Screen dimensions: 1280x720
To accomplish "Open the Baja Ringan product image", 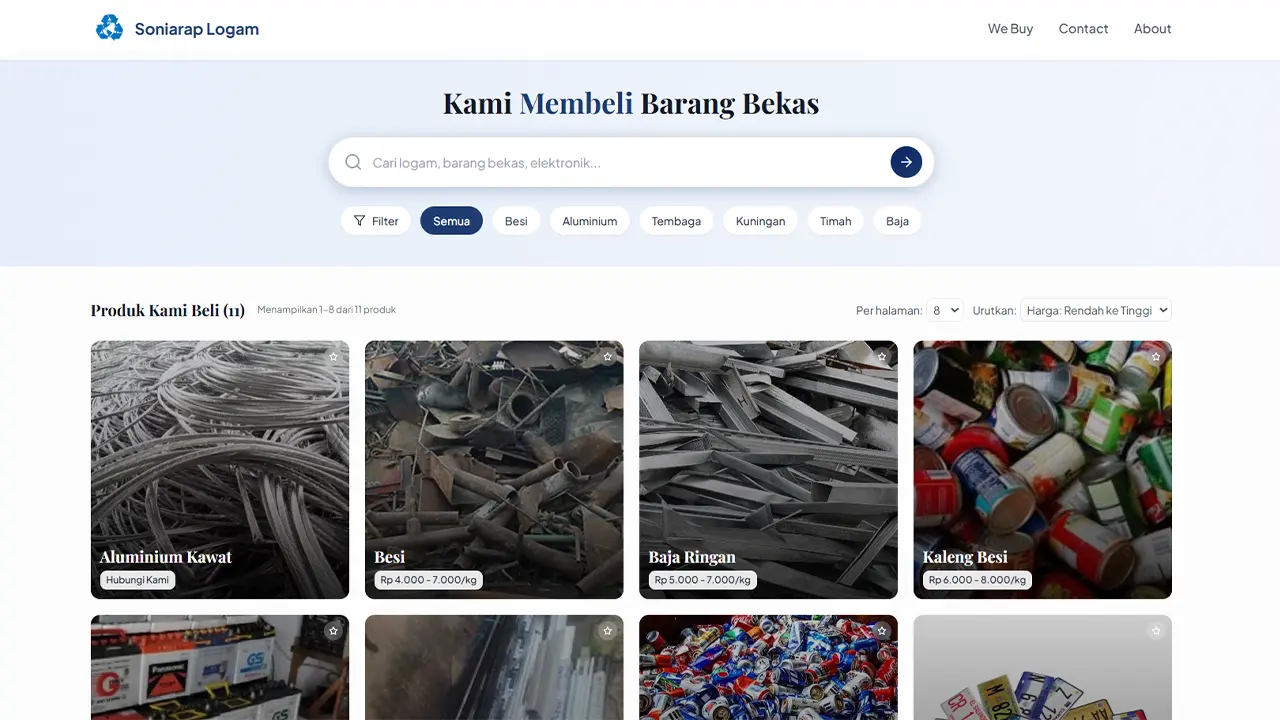I will coord(768,470).
